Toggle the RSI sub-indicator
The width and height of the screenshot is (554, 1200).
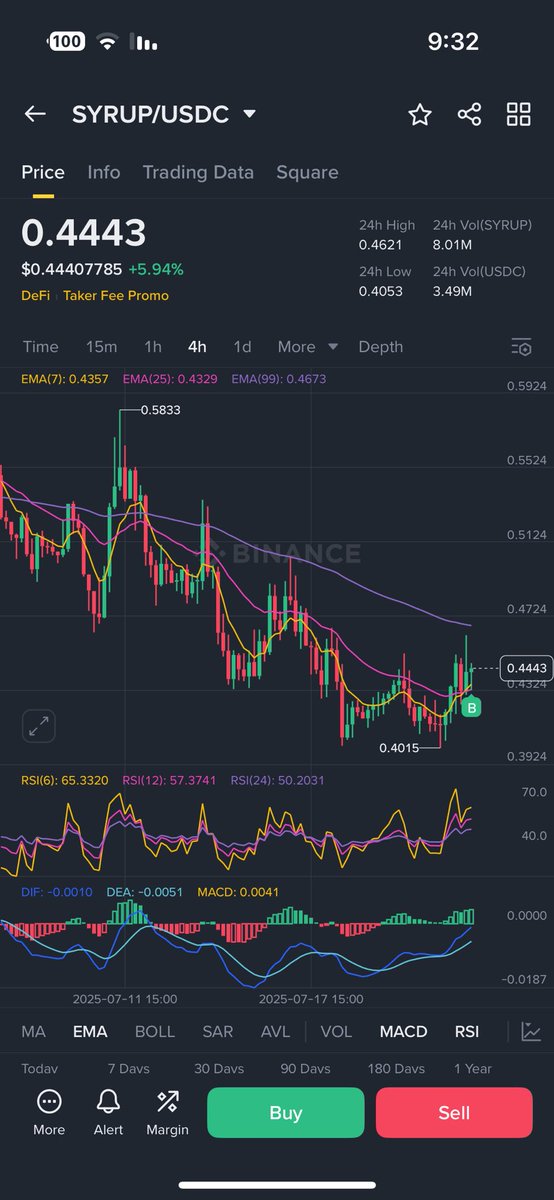coord(467,1032)
